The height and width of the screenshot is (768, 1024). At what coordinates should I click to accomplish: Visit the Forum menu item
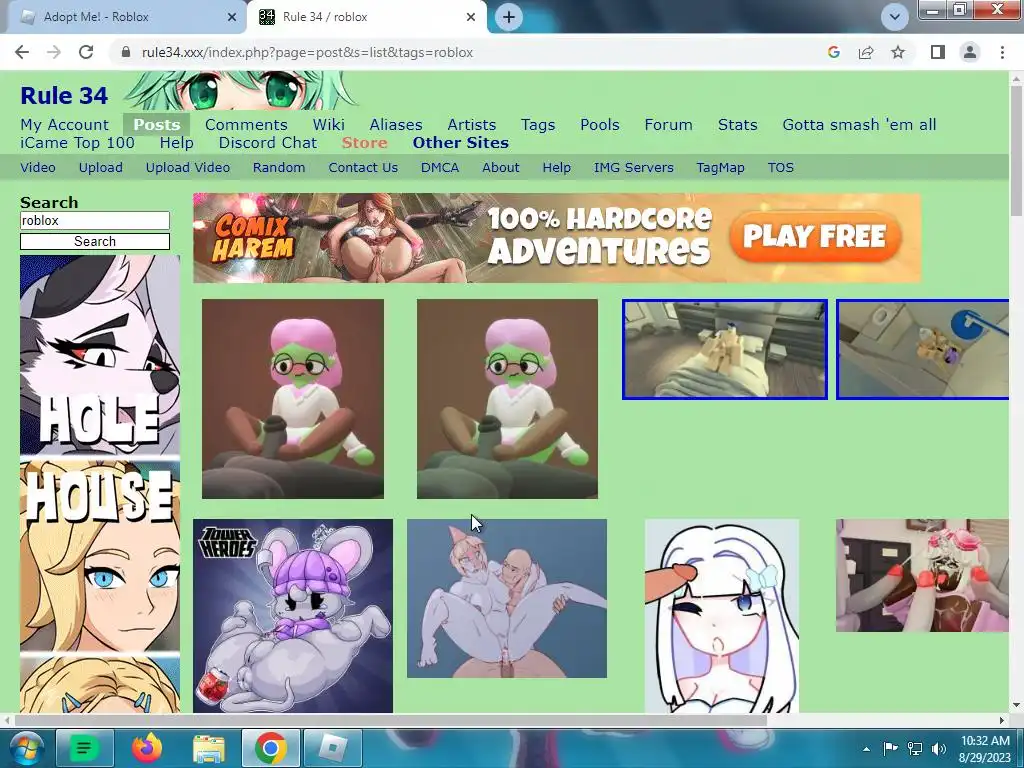coord(668,125)
